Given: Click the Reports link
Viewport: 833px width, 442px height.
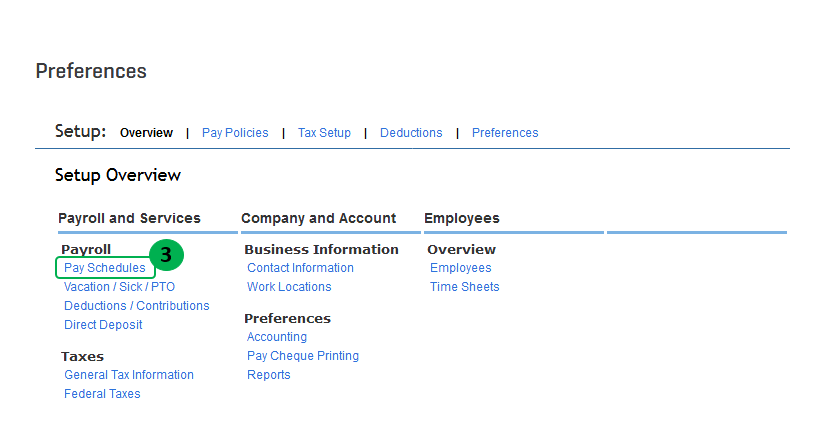Looking at the screenshot, I should (x=269, y=375).
